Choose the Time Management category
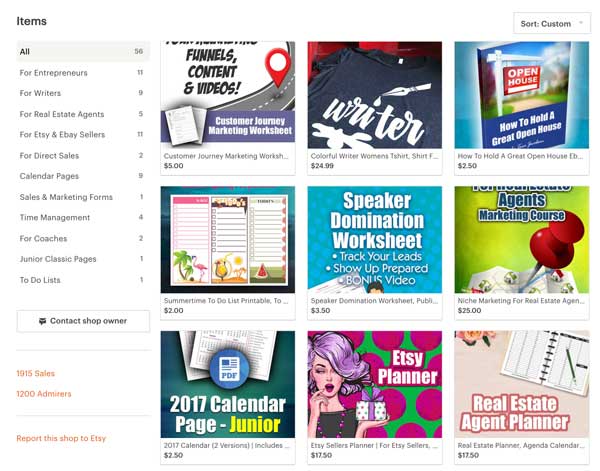This screenshot has height=471, width=600. click(x=83, y=217)
